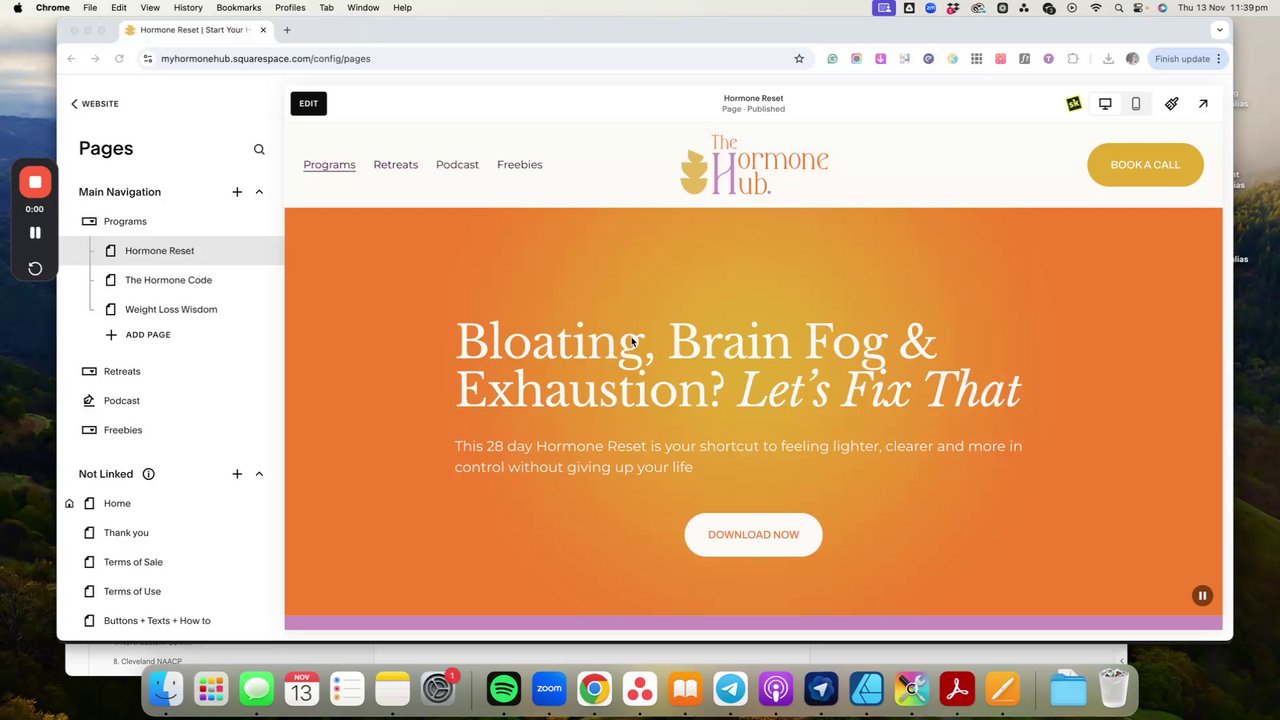Image resolution: width=1280 pixels, height=720 pixels.
Task: Click Freebies in site navigation
Action: click(x=520, y=165)
